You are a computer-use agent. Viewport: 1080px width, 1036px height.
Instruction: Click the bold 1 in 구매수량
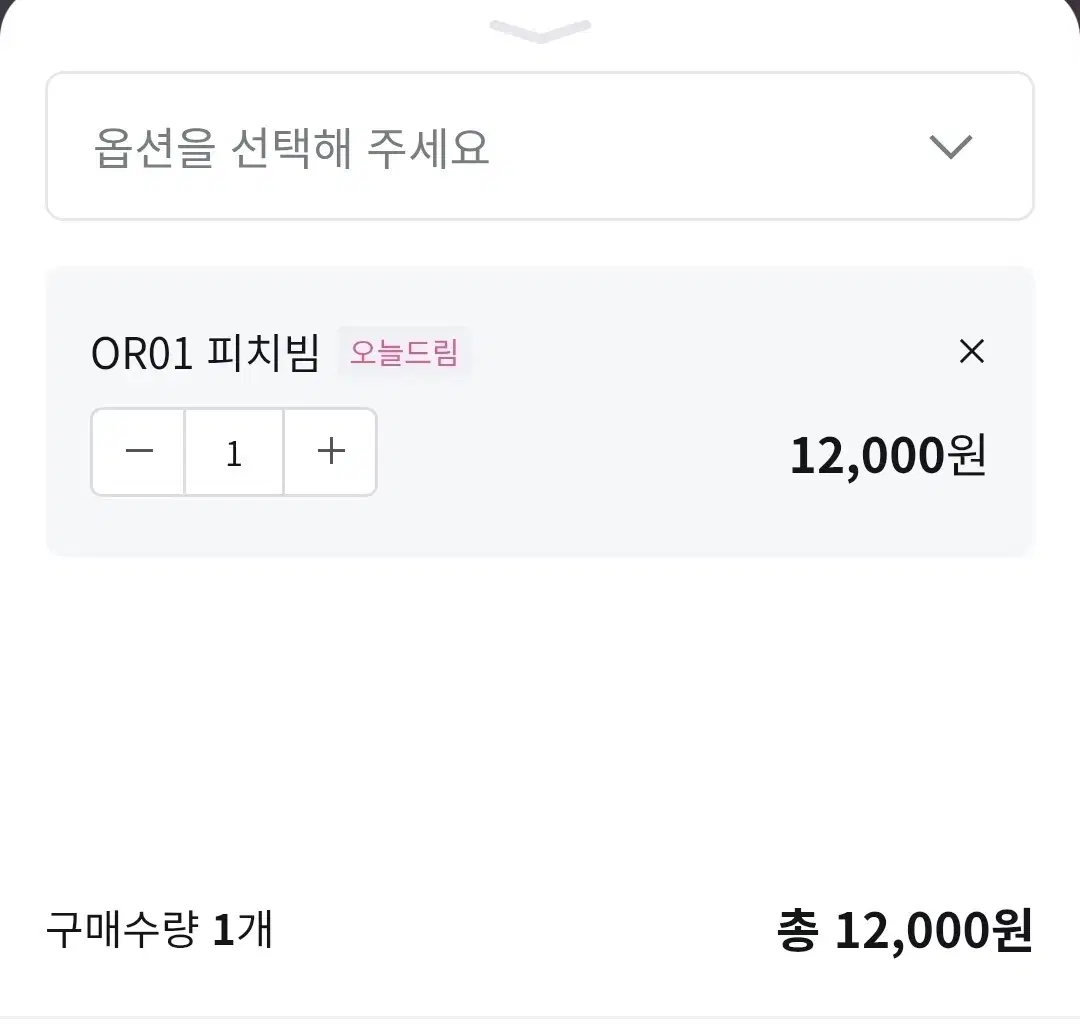click(x=223, y=930)
